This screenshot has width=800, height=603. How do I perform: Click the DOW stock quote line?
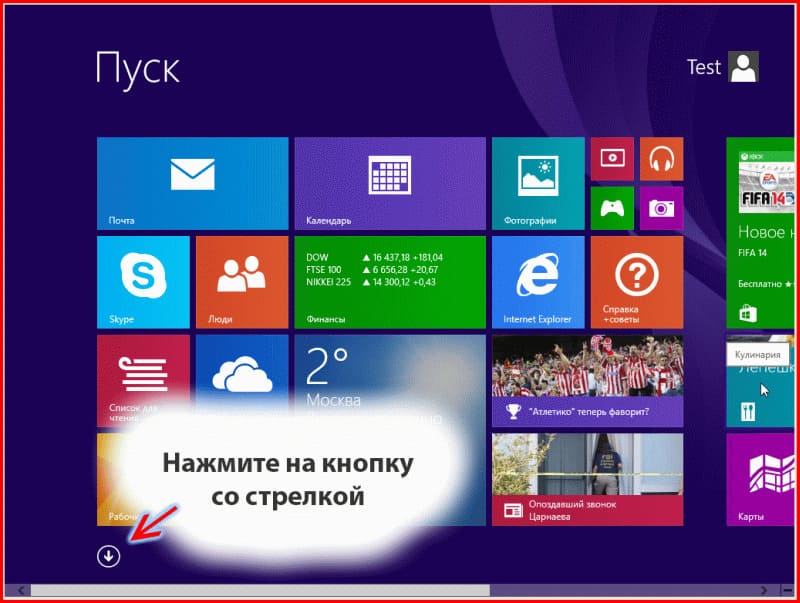pyautogui.click(x=374, y=258)
